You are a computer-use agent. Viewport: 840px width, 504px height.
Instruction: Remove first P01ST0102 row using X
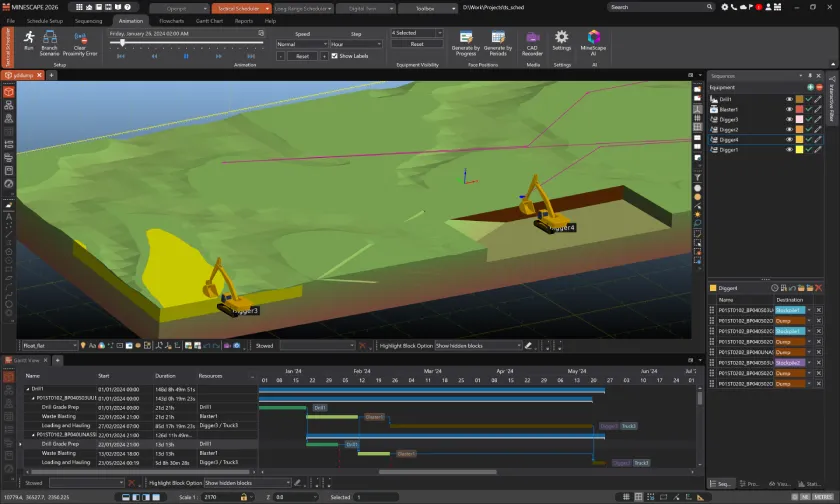click(x=819, y=310)
